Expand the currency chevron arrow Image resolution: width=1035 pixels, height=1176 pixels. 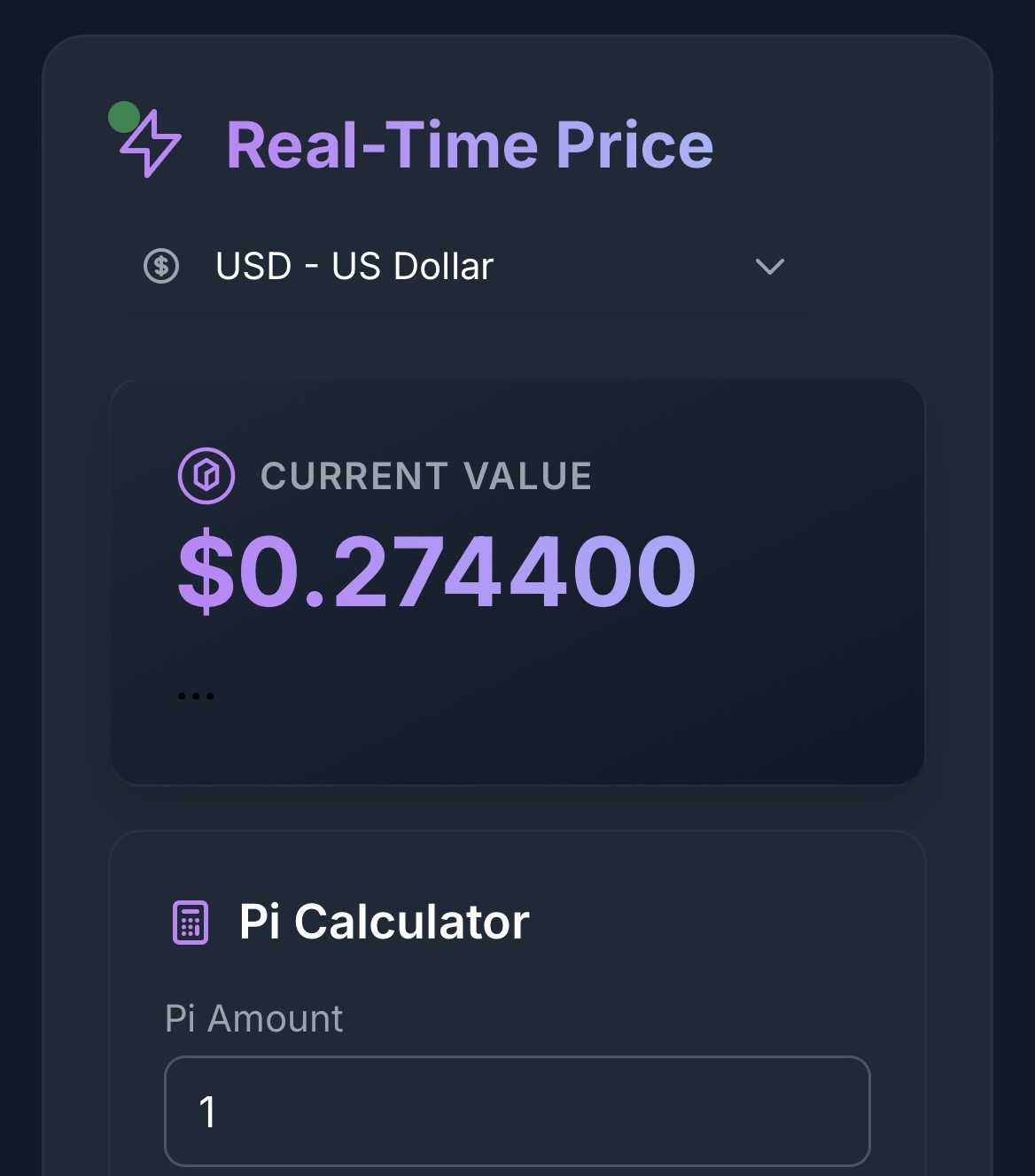(x=769, y=266)
